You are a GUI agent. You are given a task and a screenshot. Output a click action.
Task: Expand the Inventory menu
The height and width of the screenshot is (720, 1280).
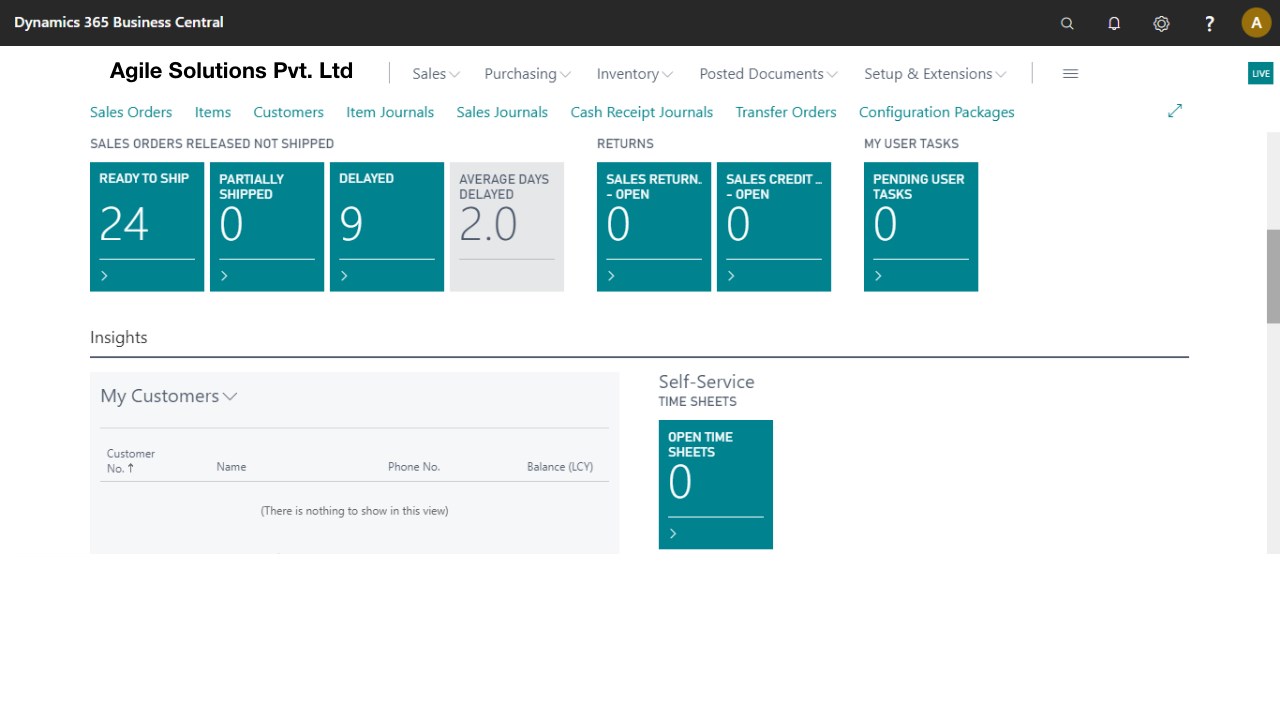[x=635, y=74]
